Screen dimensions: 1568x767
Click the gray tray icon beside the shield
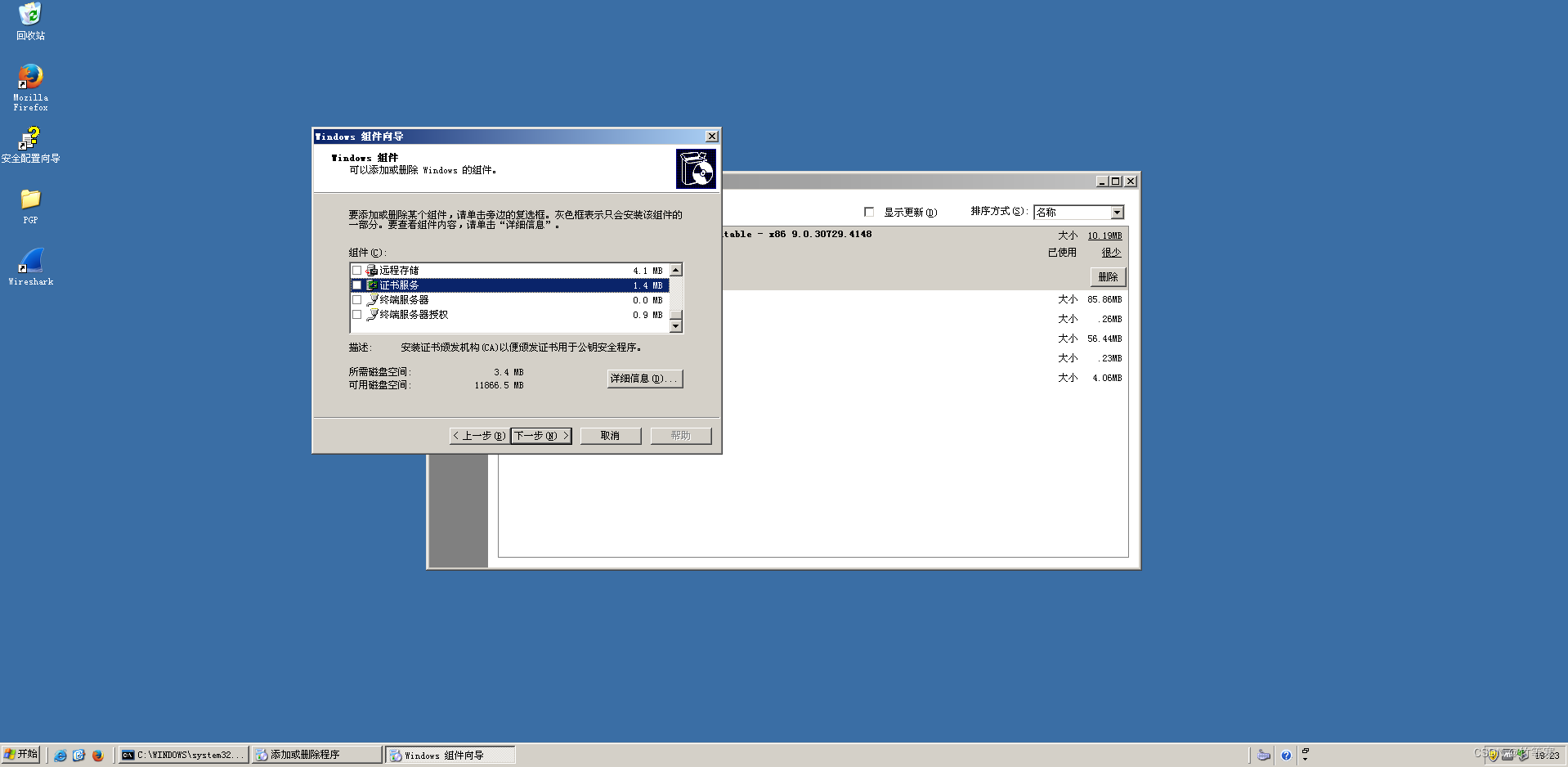pos(1508,756)
